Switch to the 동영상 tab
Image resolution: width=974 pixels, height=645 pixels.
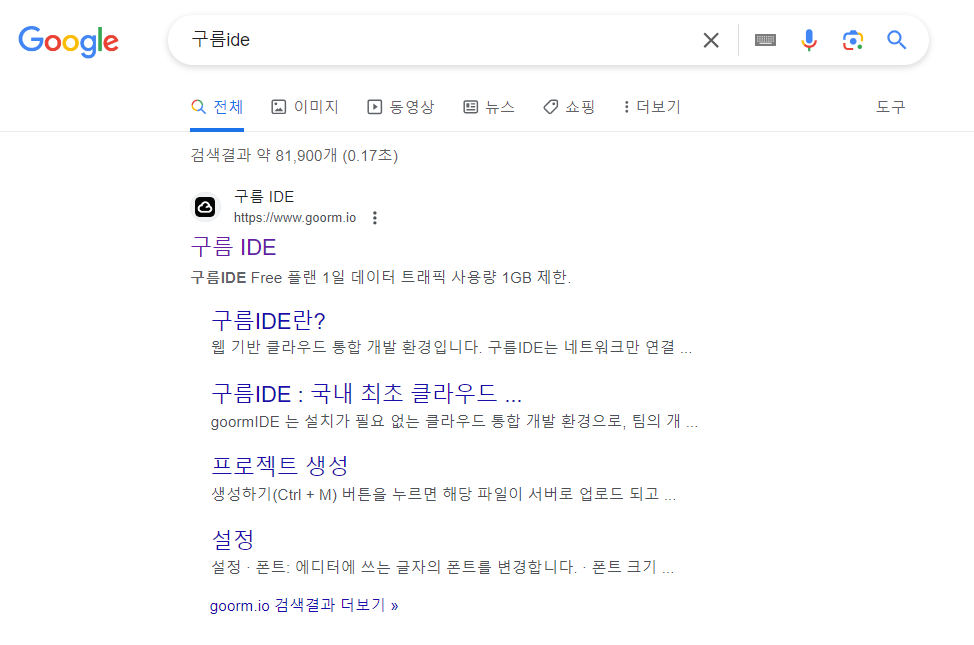click(401, 107)
